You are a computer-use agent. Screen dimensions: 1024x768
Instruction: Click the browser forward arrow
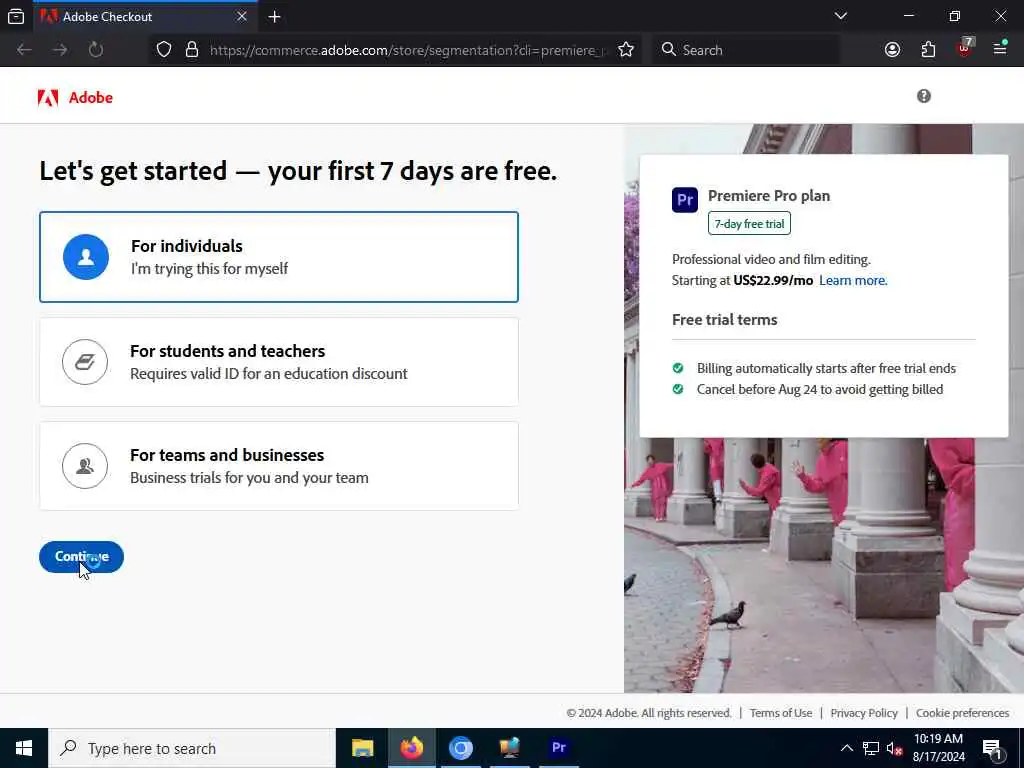point(60,50)
